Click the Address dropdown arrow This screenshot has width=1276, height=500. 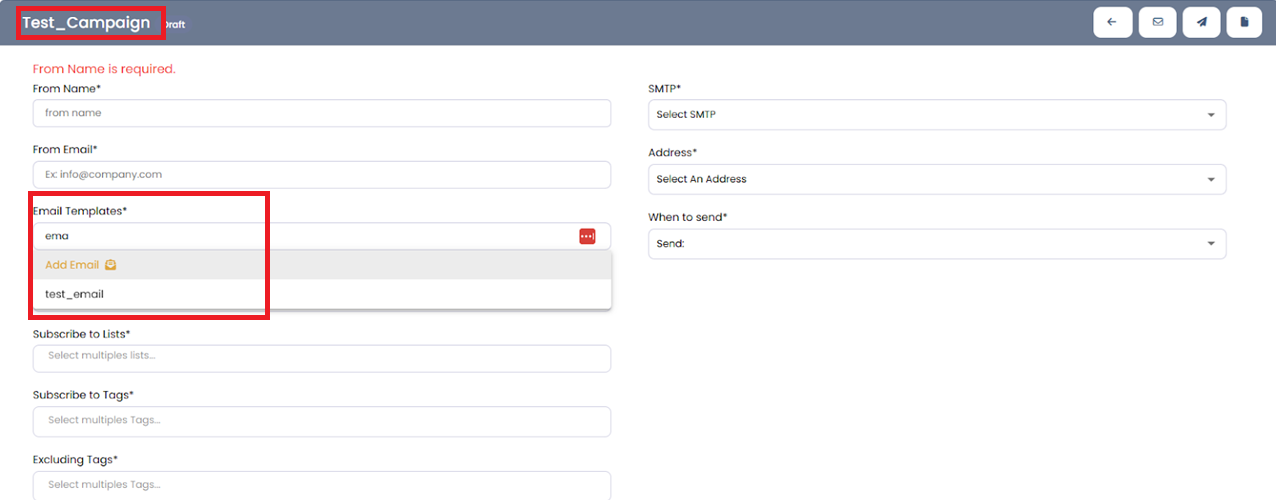click(1211, 180)
